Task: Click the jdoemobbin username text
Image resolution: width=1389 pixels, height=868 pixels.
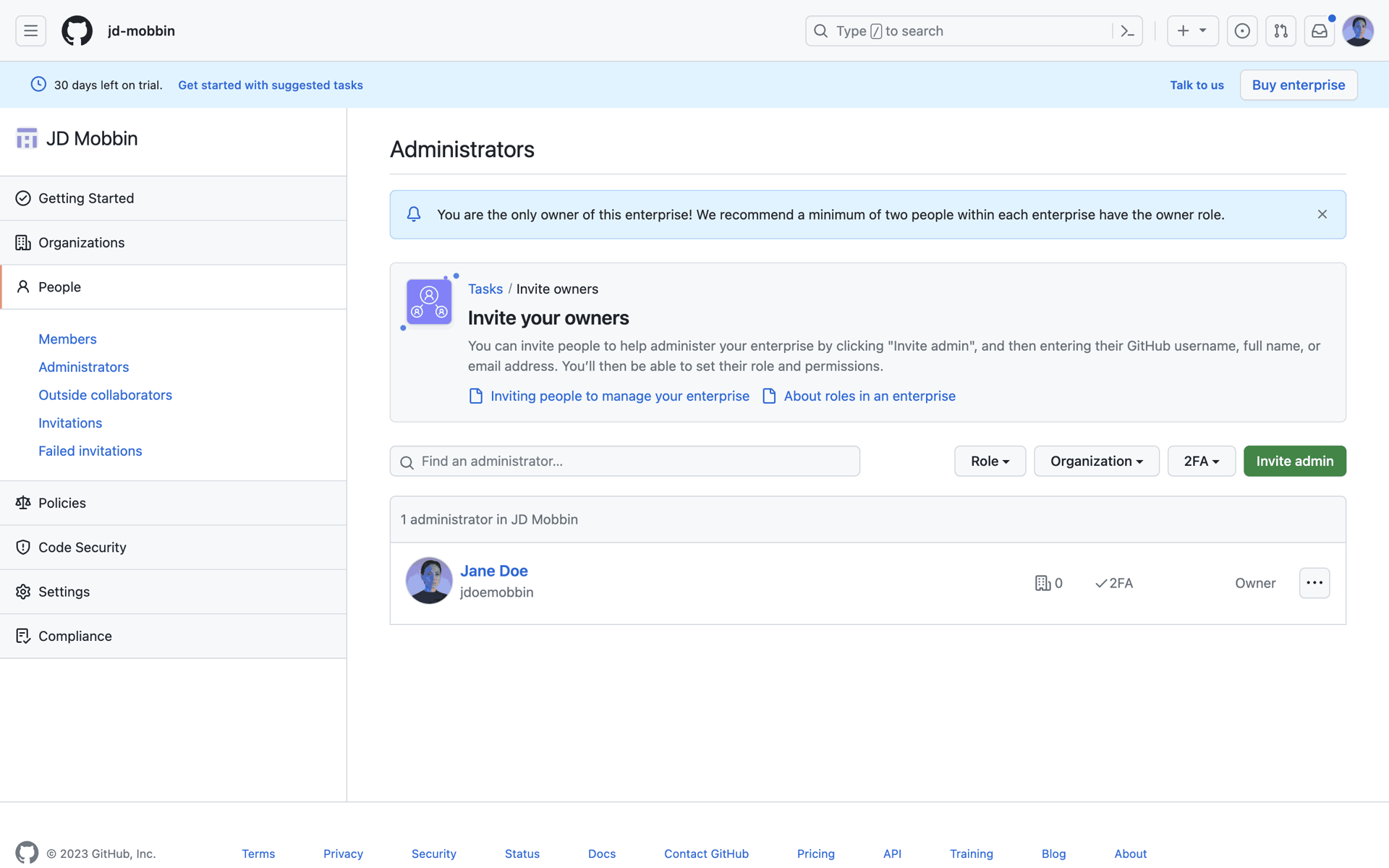Action: (496, 592)
